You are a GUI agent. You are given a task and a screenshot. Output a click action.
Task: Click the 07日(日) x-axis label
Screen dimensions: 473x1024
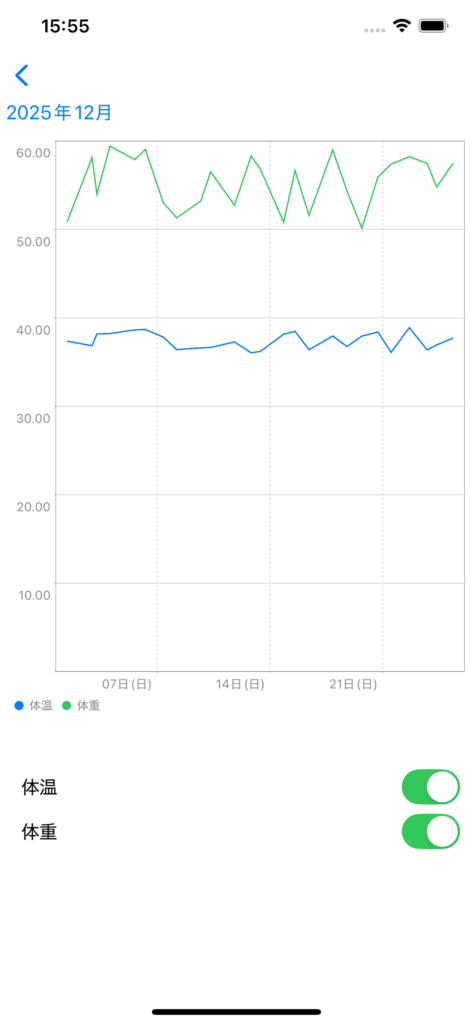(x=127, y=684)
